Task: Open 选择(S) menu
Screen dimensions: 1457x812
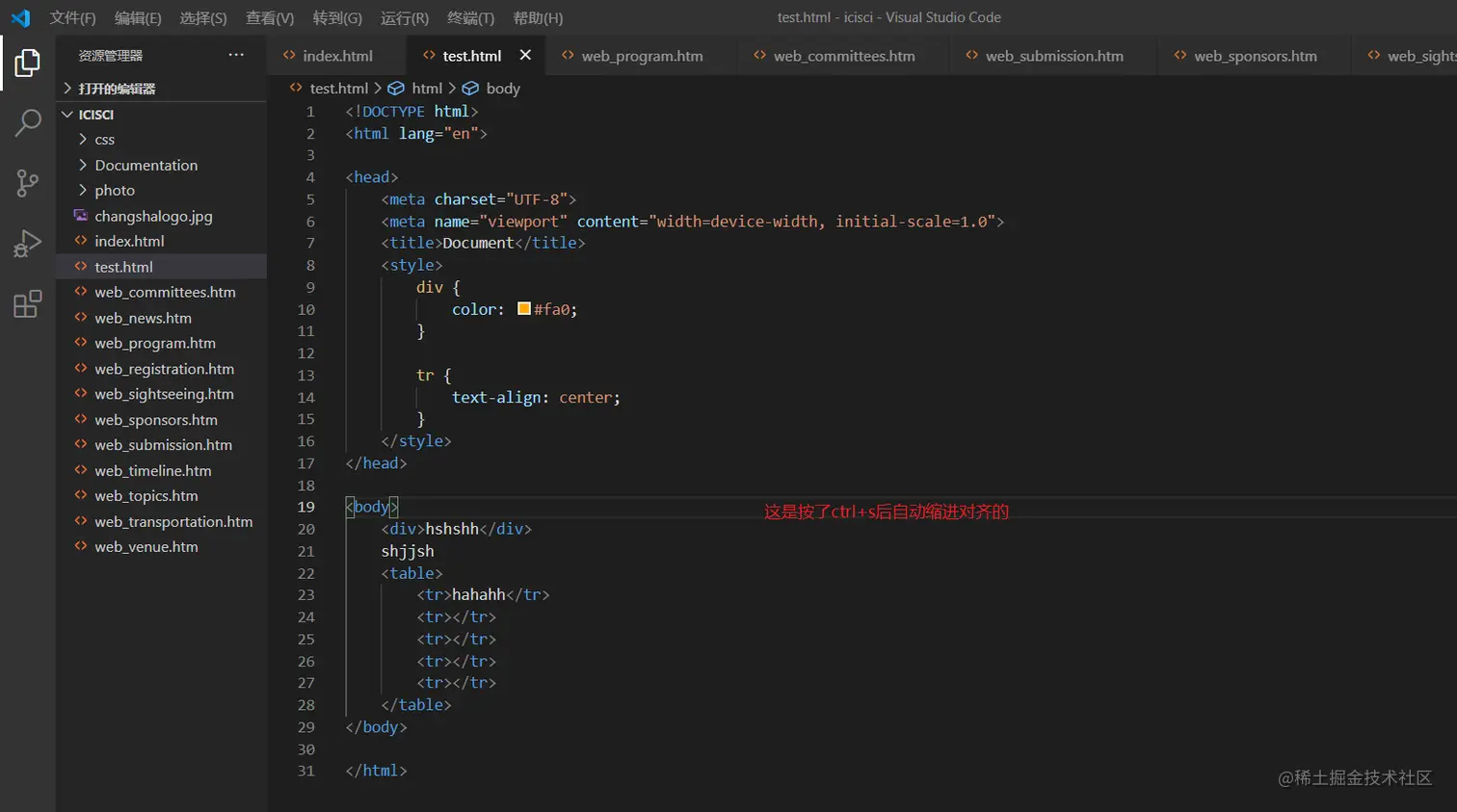Action: pyautogui.click(x=203, y=17)
